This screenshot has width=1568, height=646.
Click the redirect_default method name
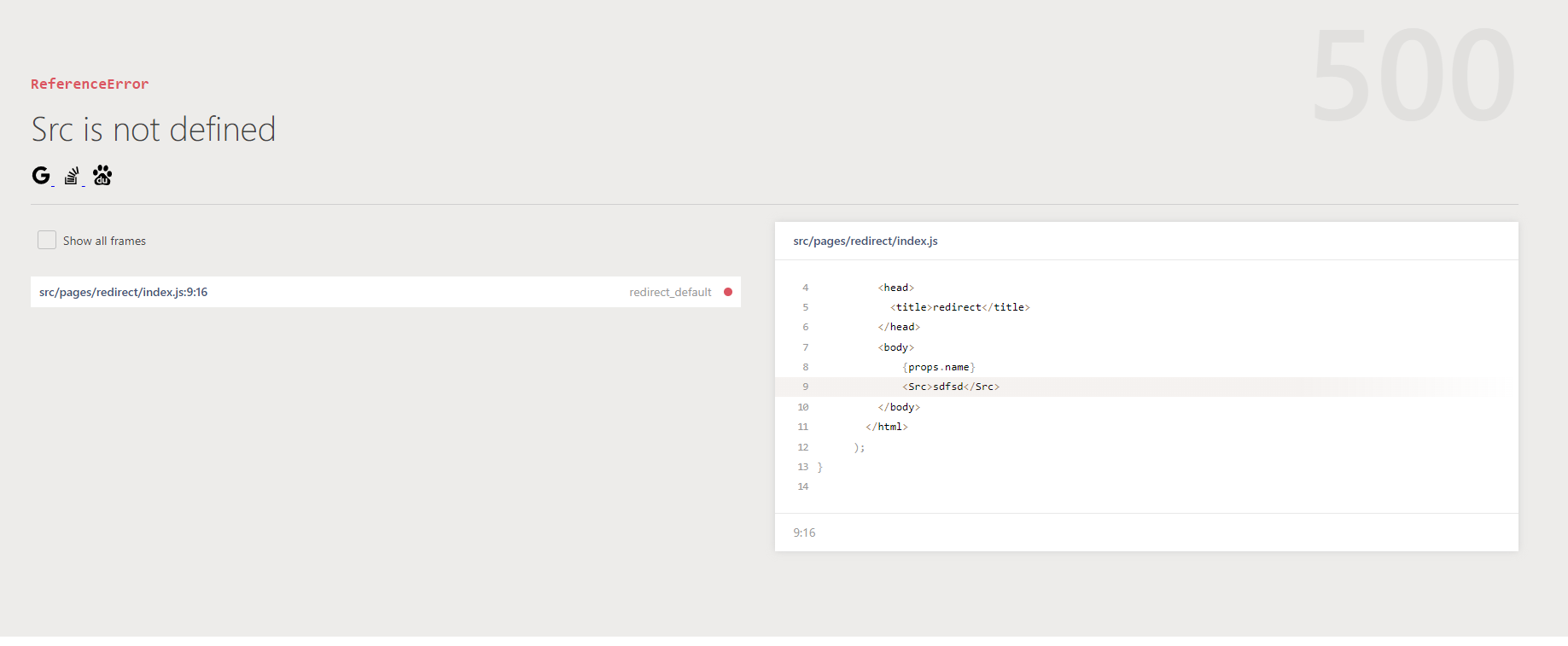[670, 292]
